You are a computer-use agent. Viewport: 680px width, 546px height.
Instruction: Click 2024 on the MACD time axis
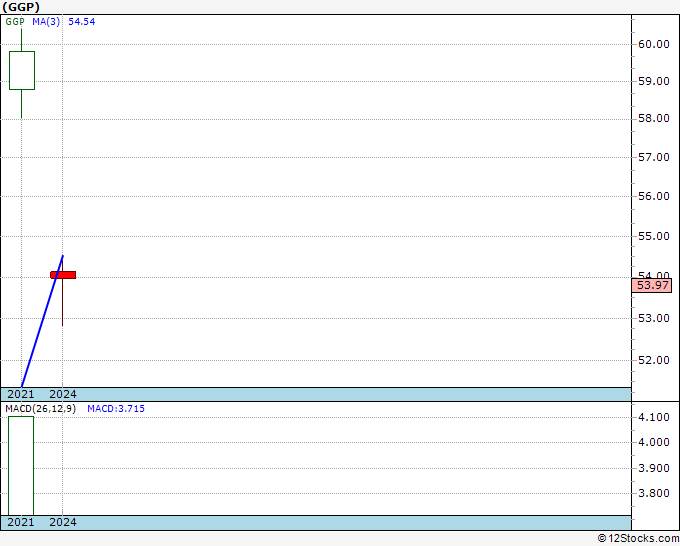point(63,522)
